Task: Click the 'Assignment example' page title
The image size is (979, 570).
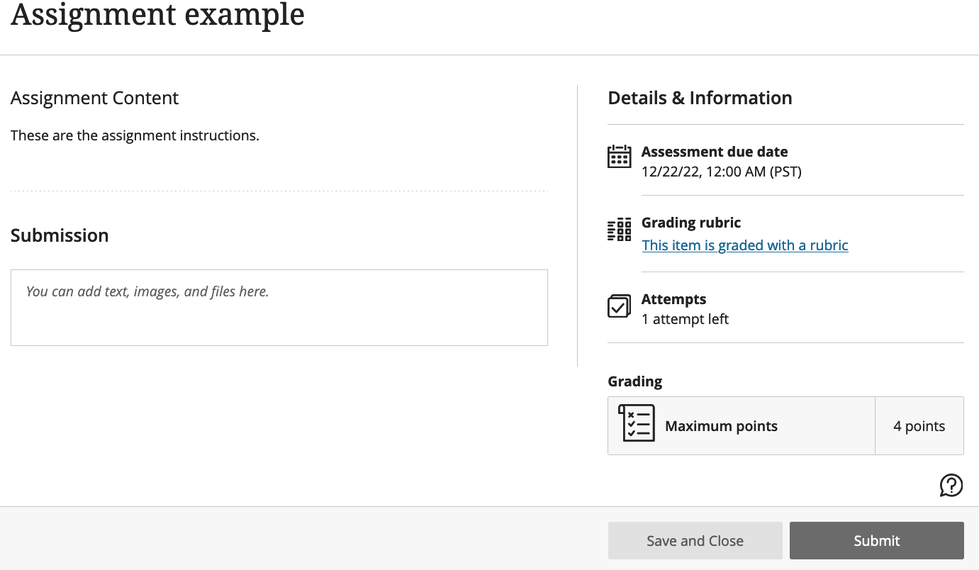Action: pyautogui.click(x=157, y=15)
